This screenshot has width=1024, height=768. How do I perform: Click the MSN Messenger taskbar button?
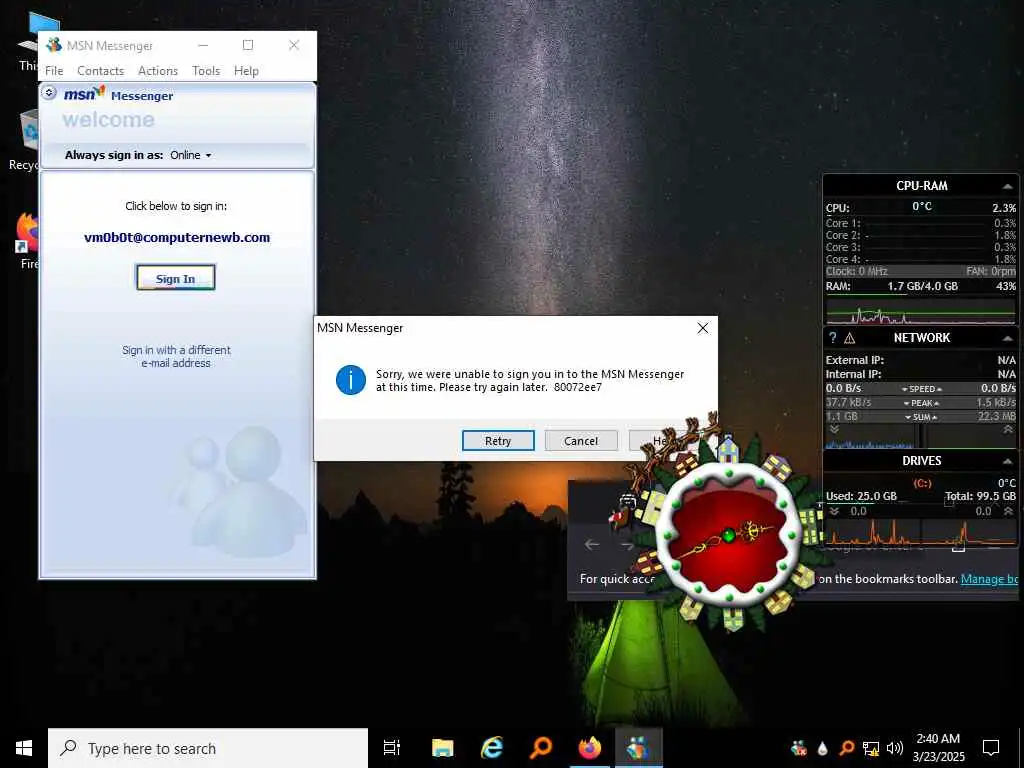pyautogui.click(x=639, y=748)
